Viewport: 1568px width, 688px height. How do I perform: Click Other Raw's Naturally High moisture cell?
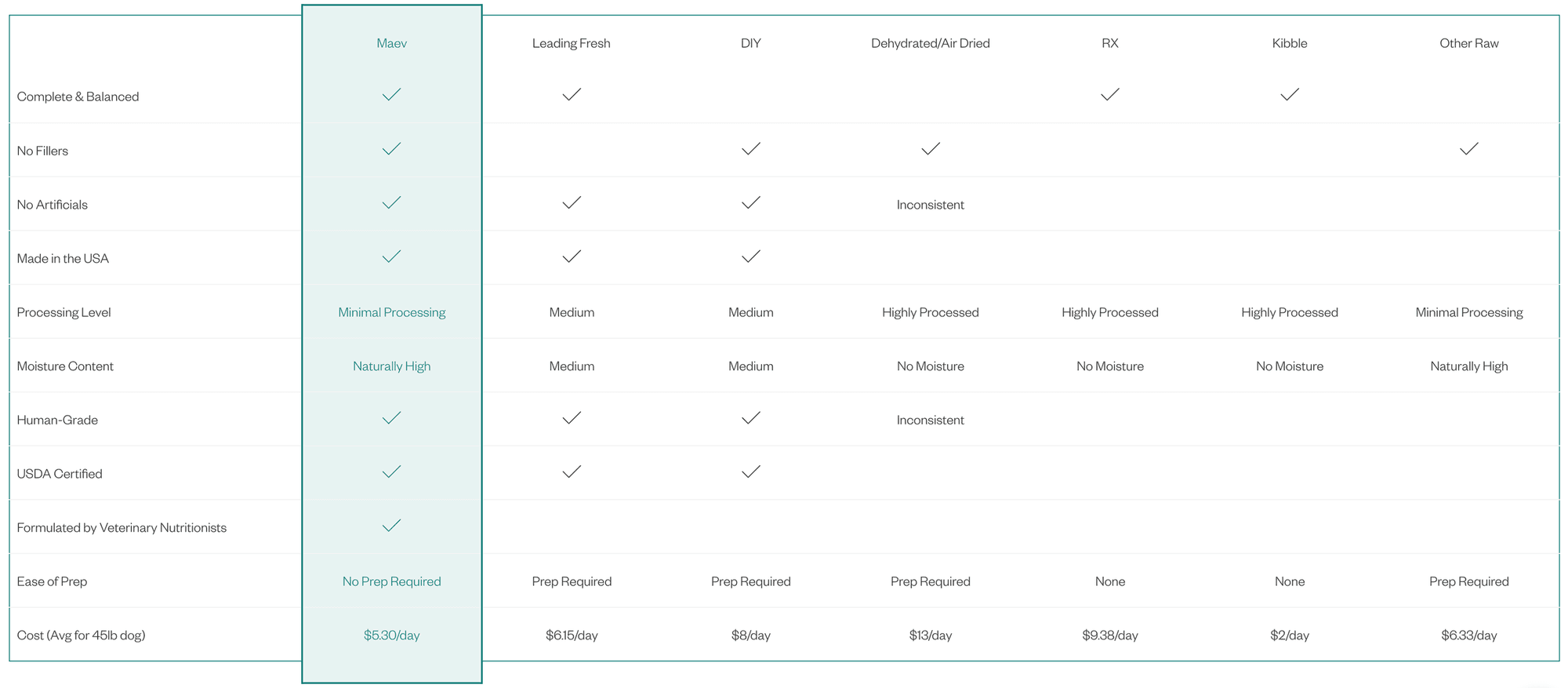click(x=1469, y=366)
